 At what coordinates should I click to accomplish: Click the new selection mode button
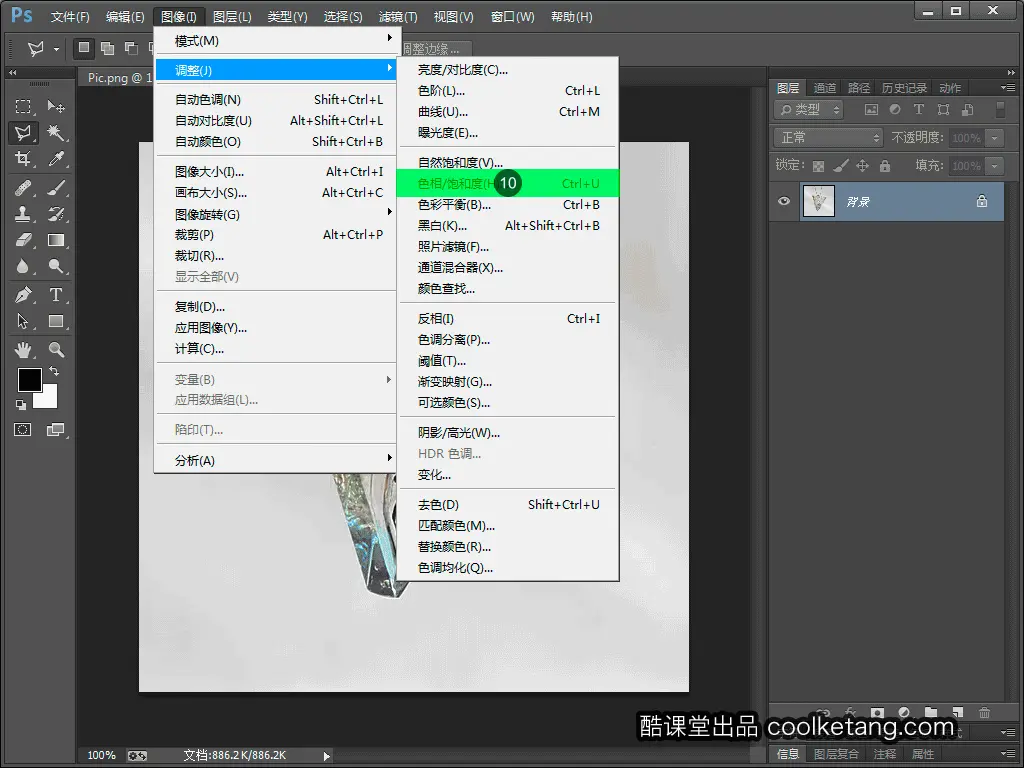coord(84,48)
